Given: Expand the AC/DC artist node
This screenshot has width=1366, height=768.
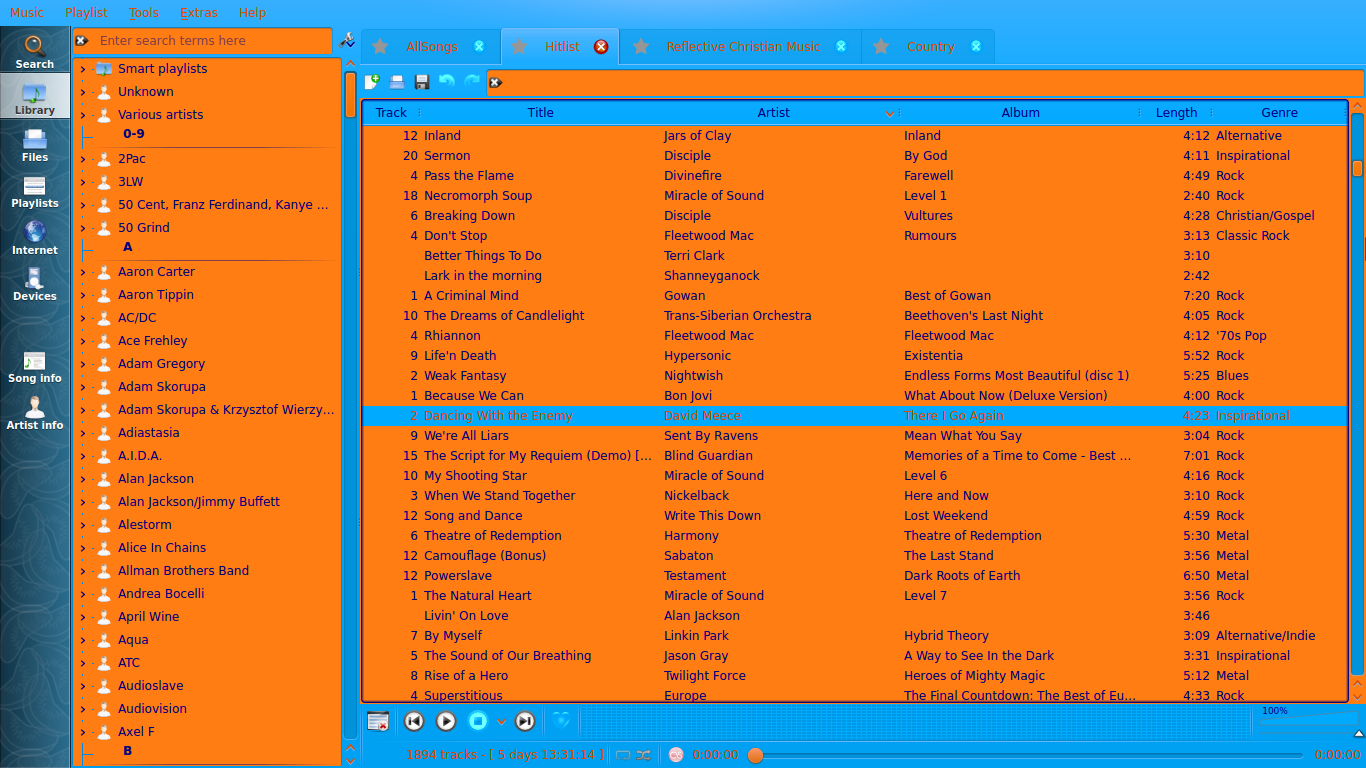Looking at the screenshot, I should pyautogui.click(x=83, y=318).
